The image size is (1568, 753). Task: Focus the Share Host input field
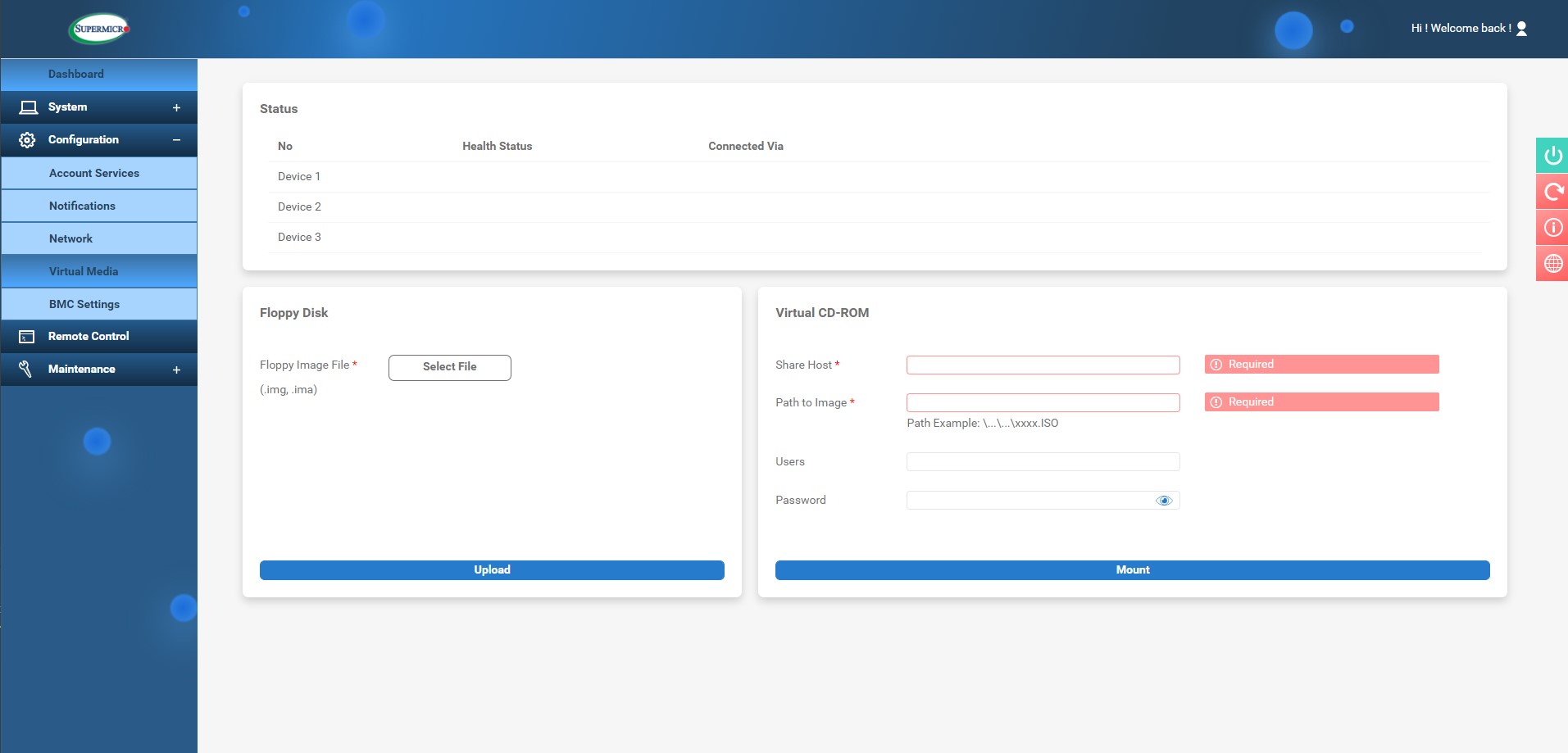pos(1043,365)
